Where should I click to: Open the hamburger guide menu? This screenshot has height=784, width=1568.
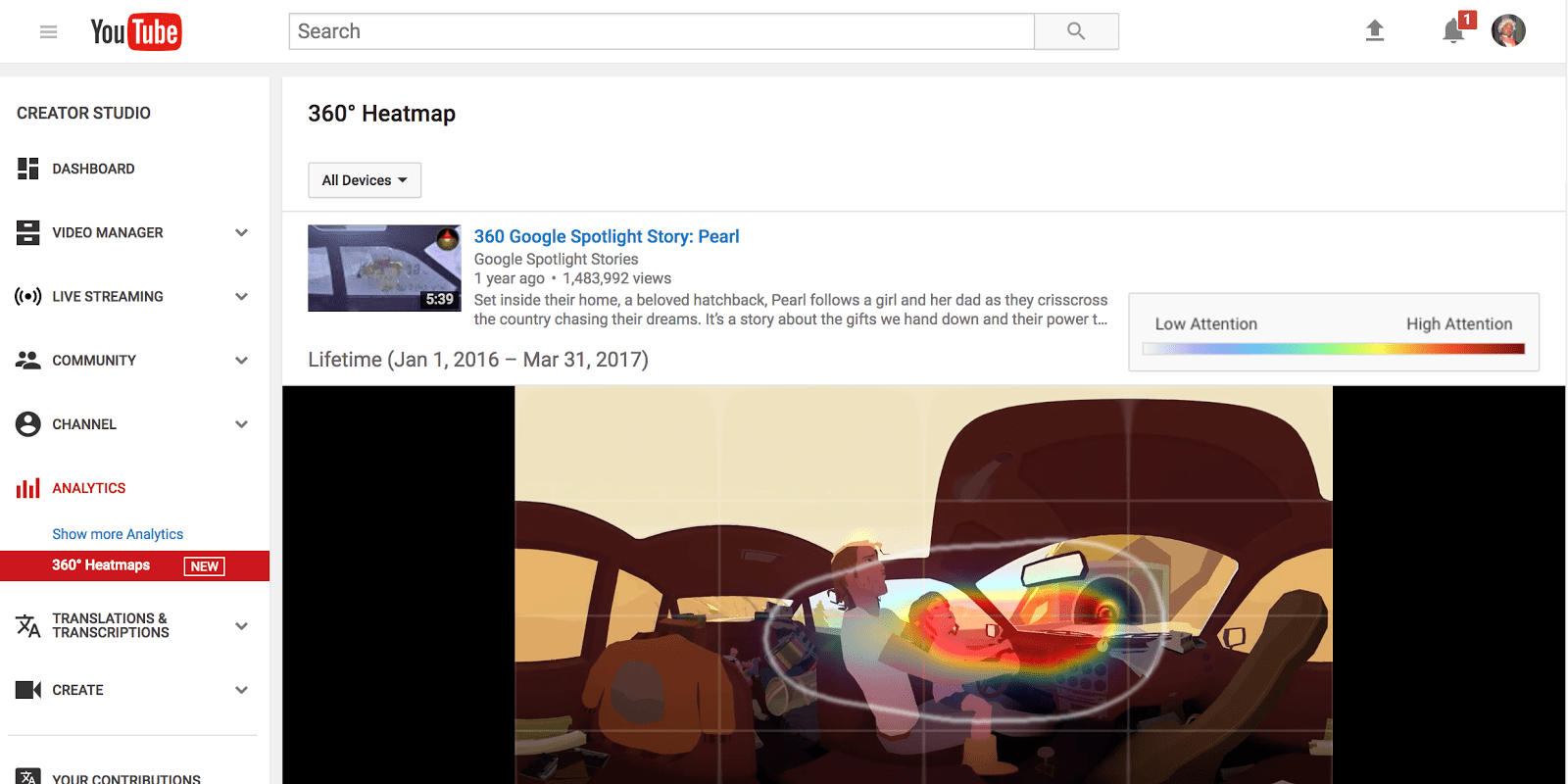coord(48,32)
